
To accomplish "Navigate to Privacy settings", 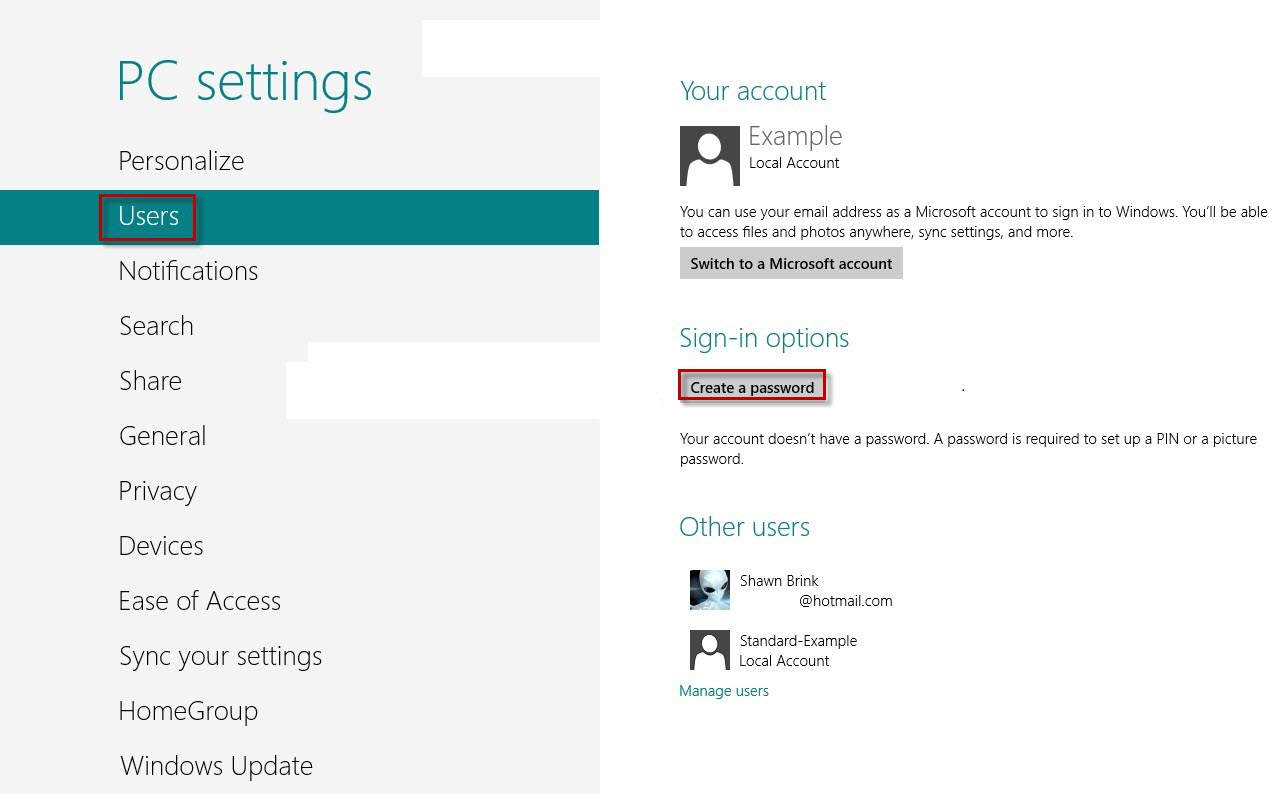I will tap(157, 491).
